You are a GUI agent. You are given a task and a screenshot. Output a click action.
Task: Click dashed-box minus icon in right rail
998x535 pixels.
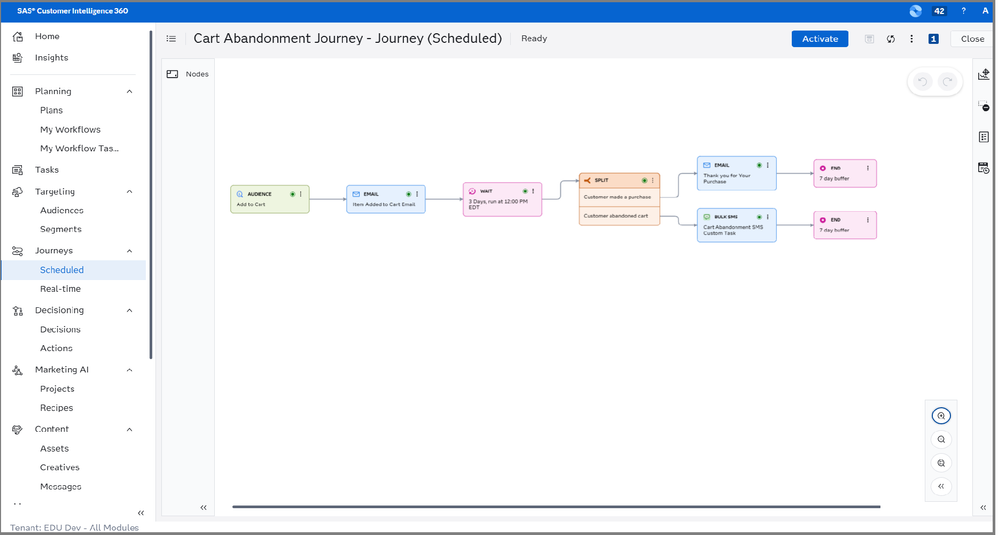(x=984, y=106)
